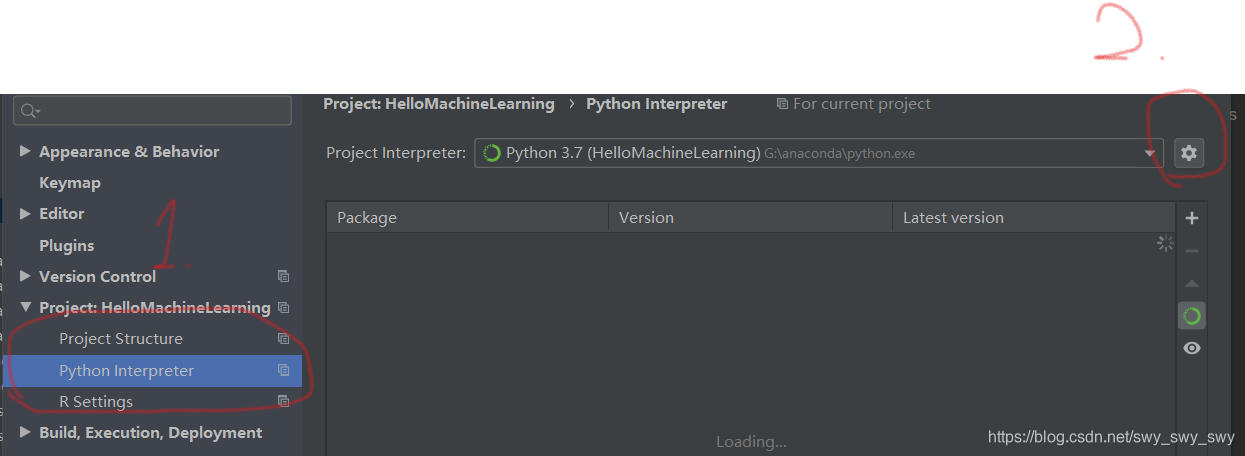Open the Project Interpreter dropdown
This screenshot has height=456, width=1245.
pos(819,153)
